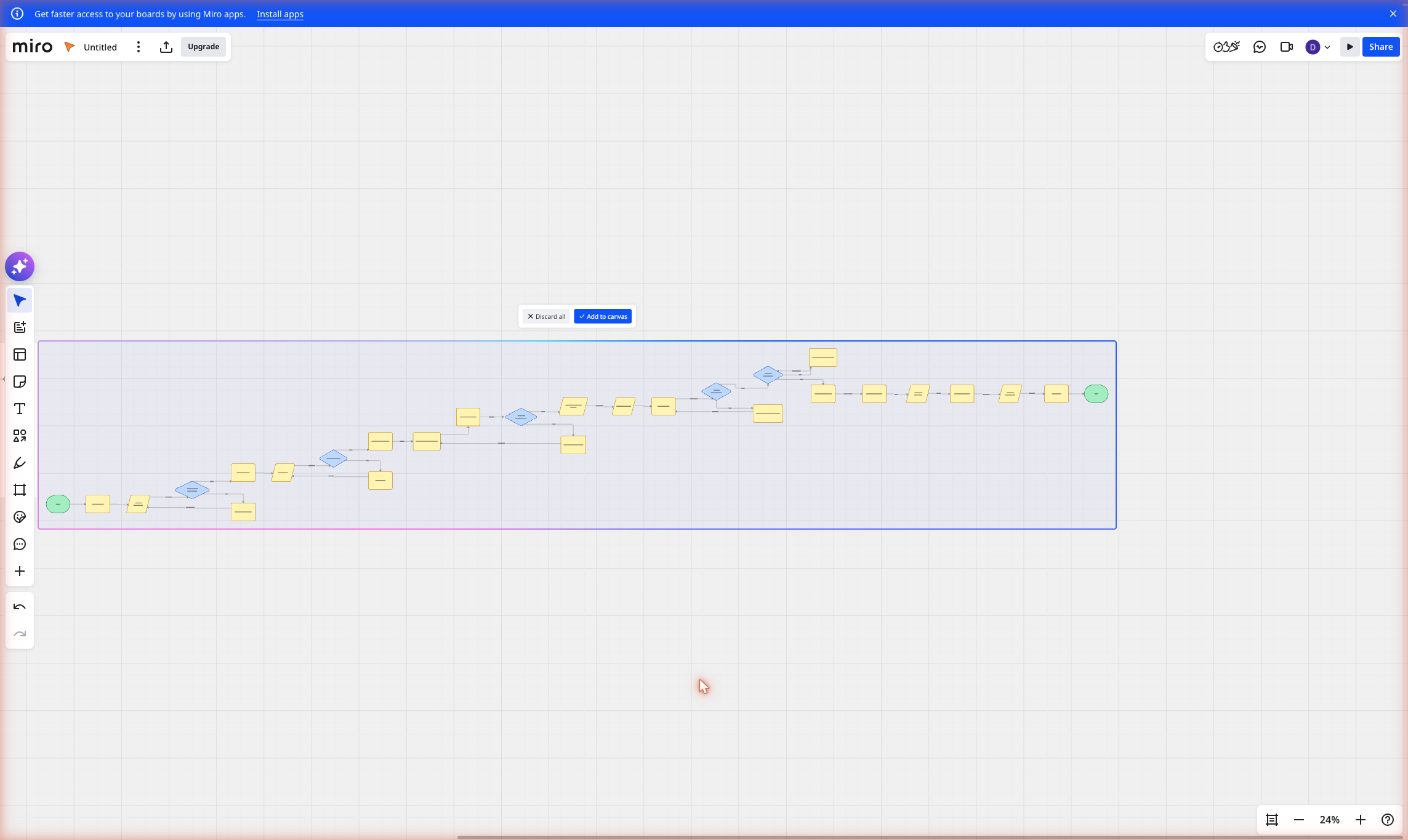Image resolution: width=1408 pixels, height=840 pixels.
Task: Open more tools with plus icon
Action: coord(20,571)
